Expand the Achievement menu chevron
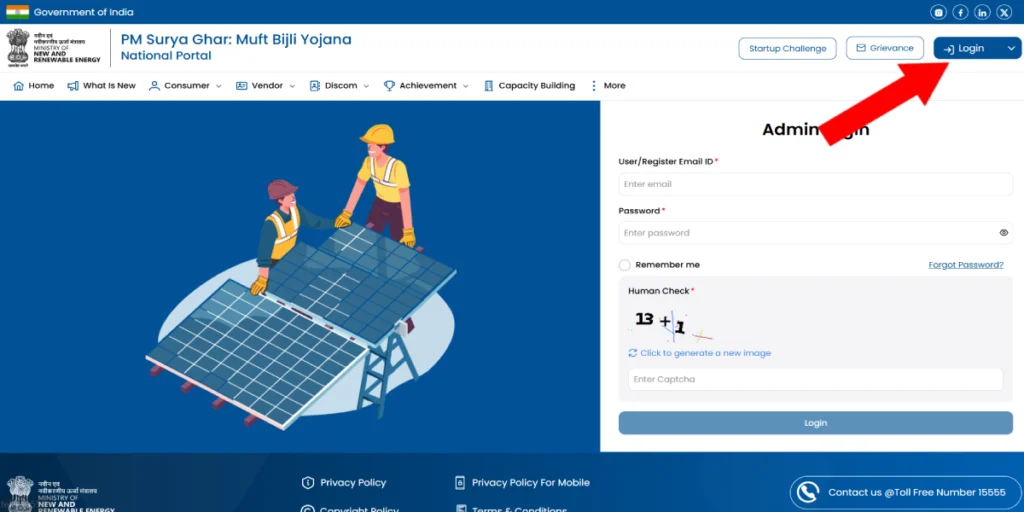This screenshot has height=512, width=1024. point(466,86)
